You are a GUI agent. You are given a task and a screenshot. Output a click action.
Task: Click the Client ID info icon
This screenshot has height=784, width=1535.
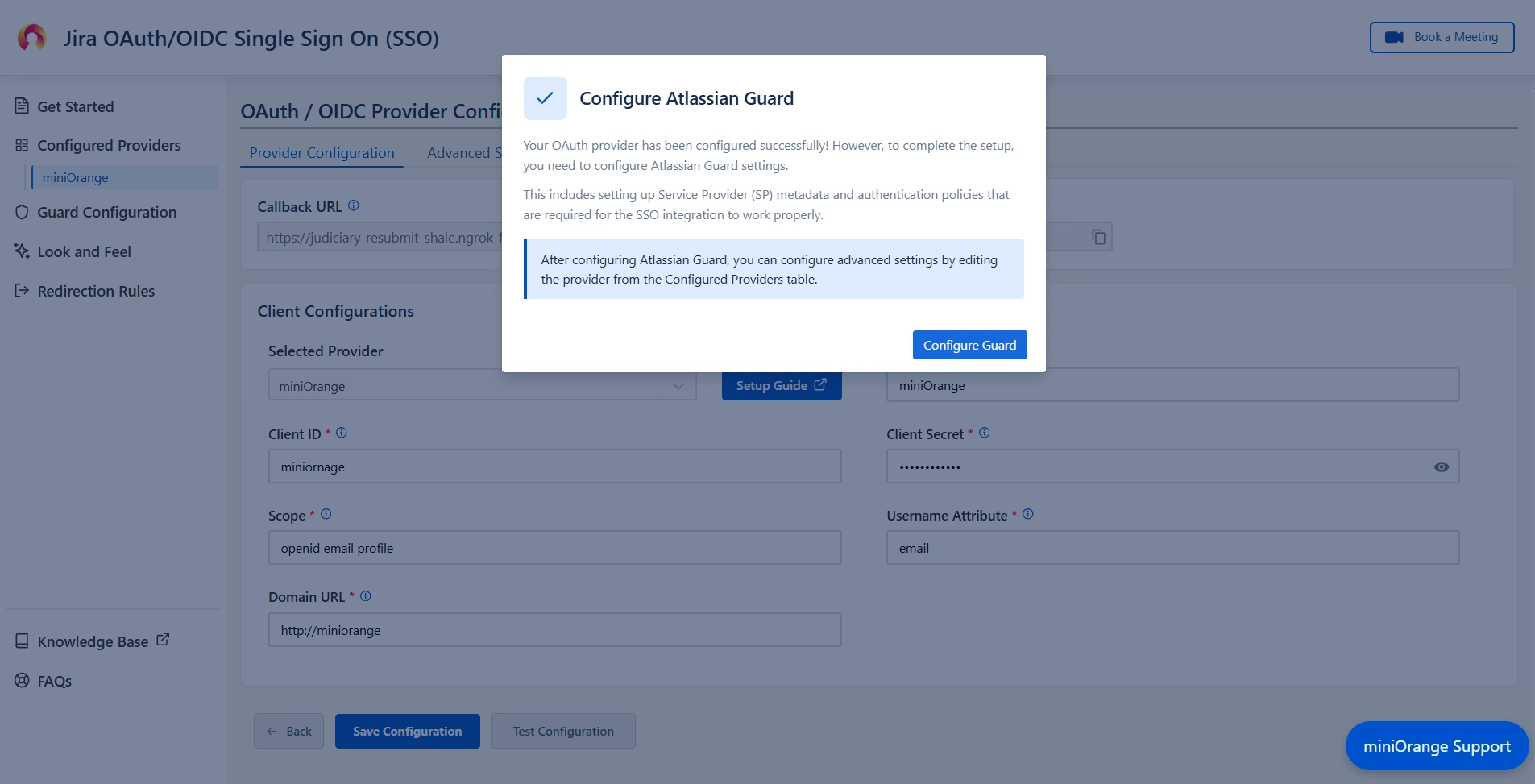(x=342, y=433)
